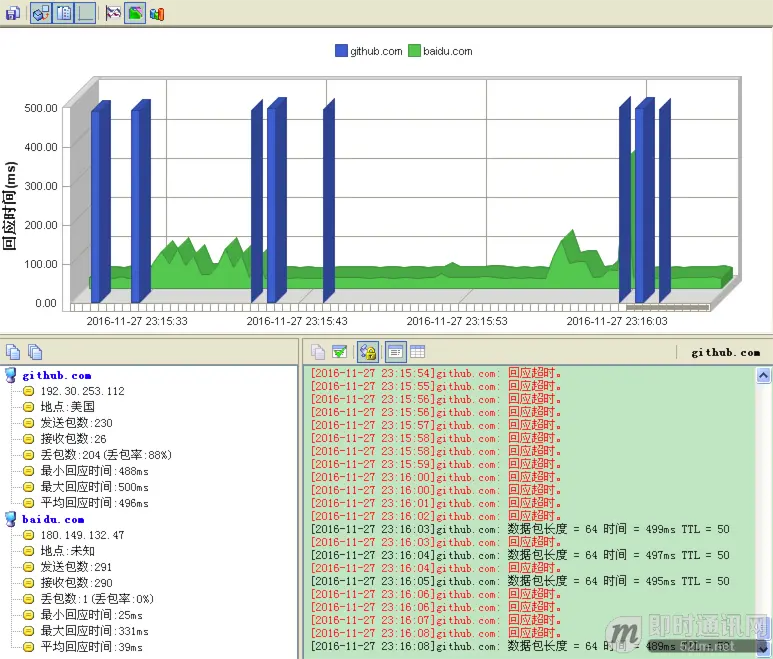
Task: Select the 丢包数:1 (丢包率:0%) row
Action: pos(97,599)
